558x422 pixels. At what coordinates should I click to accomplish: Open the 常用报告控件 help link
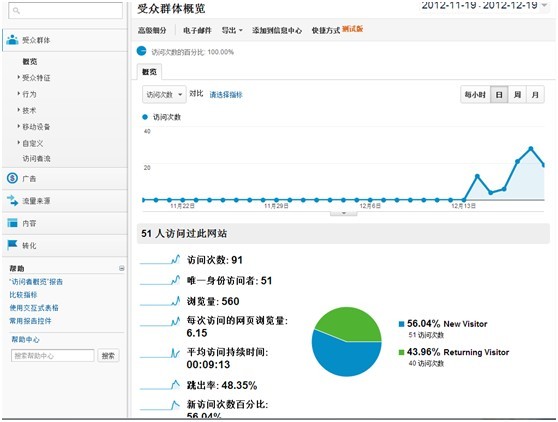(x=30, y=321)
